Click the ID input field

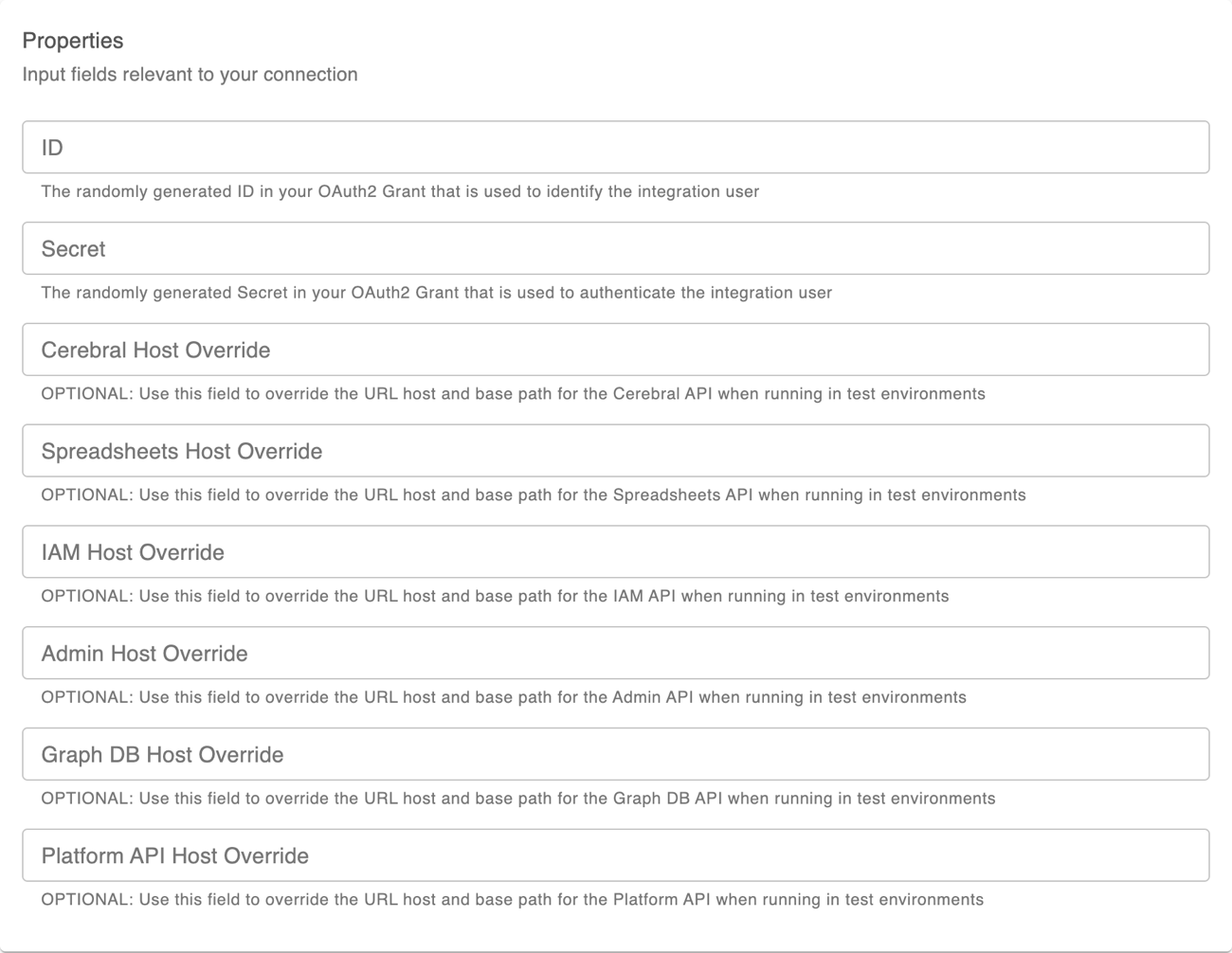pos(616,148)
